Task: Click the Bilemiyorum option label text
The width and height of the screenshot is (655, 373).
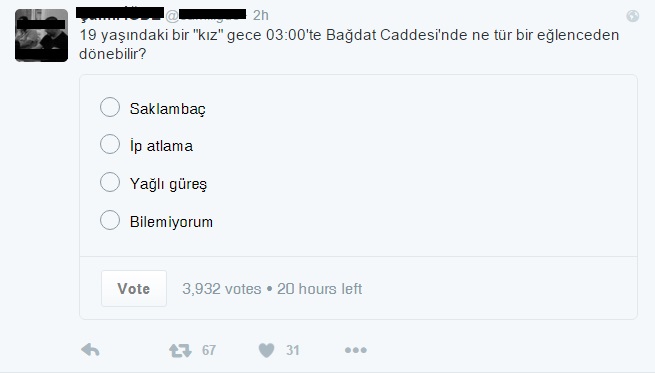Action: coord(171,222)
